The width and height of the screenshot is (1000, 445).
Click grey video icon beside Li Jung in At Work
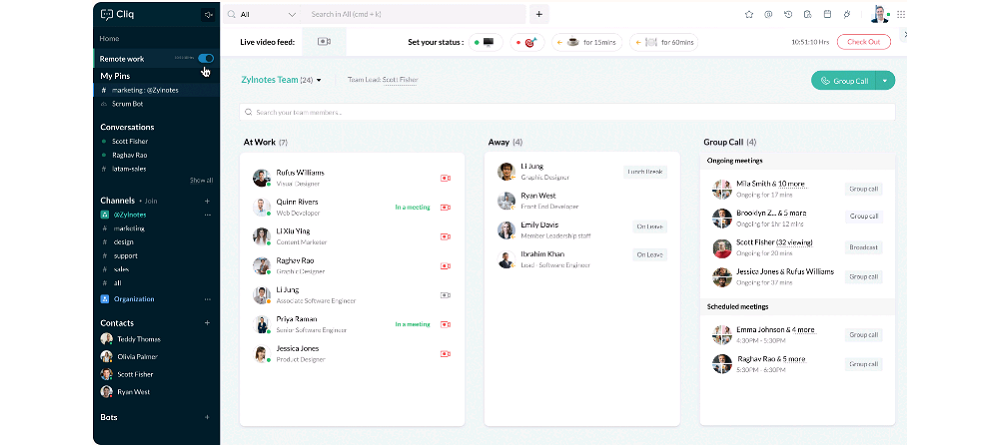pos(445,295)
